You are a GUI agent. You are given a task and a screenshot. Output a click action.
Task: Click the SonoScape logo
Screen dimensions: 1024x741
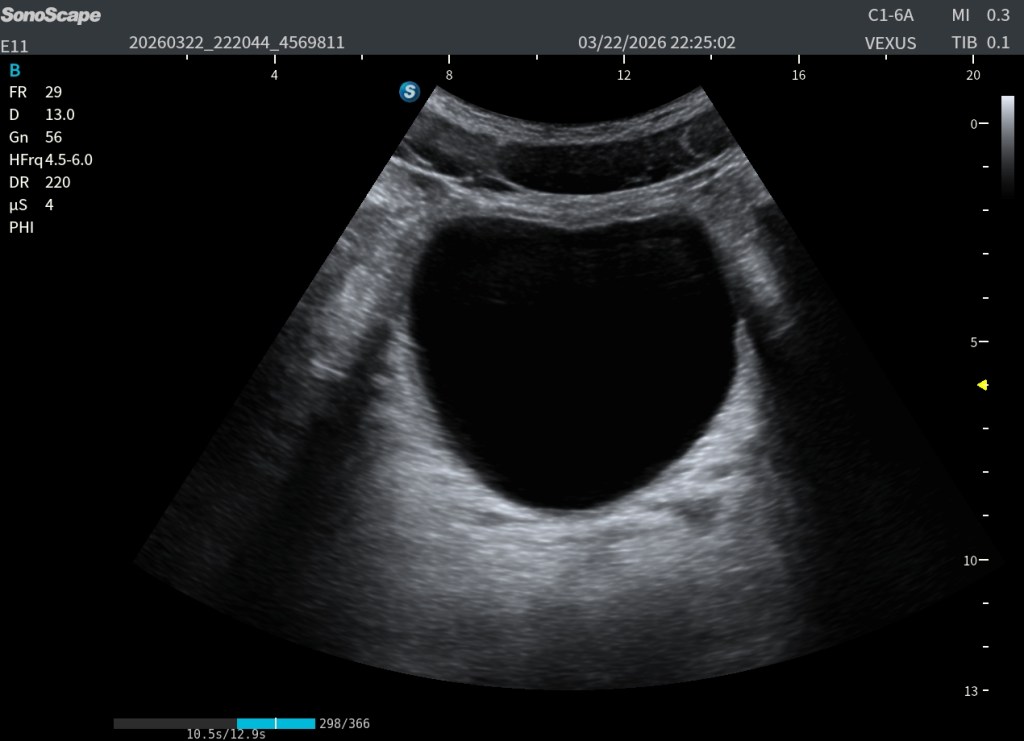pyautogui.click(x=51, y=16)
